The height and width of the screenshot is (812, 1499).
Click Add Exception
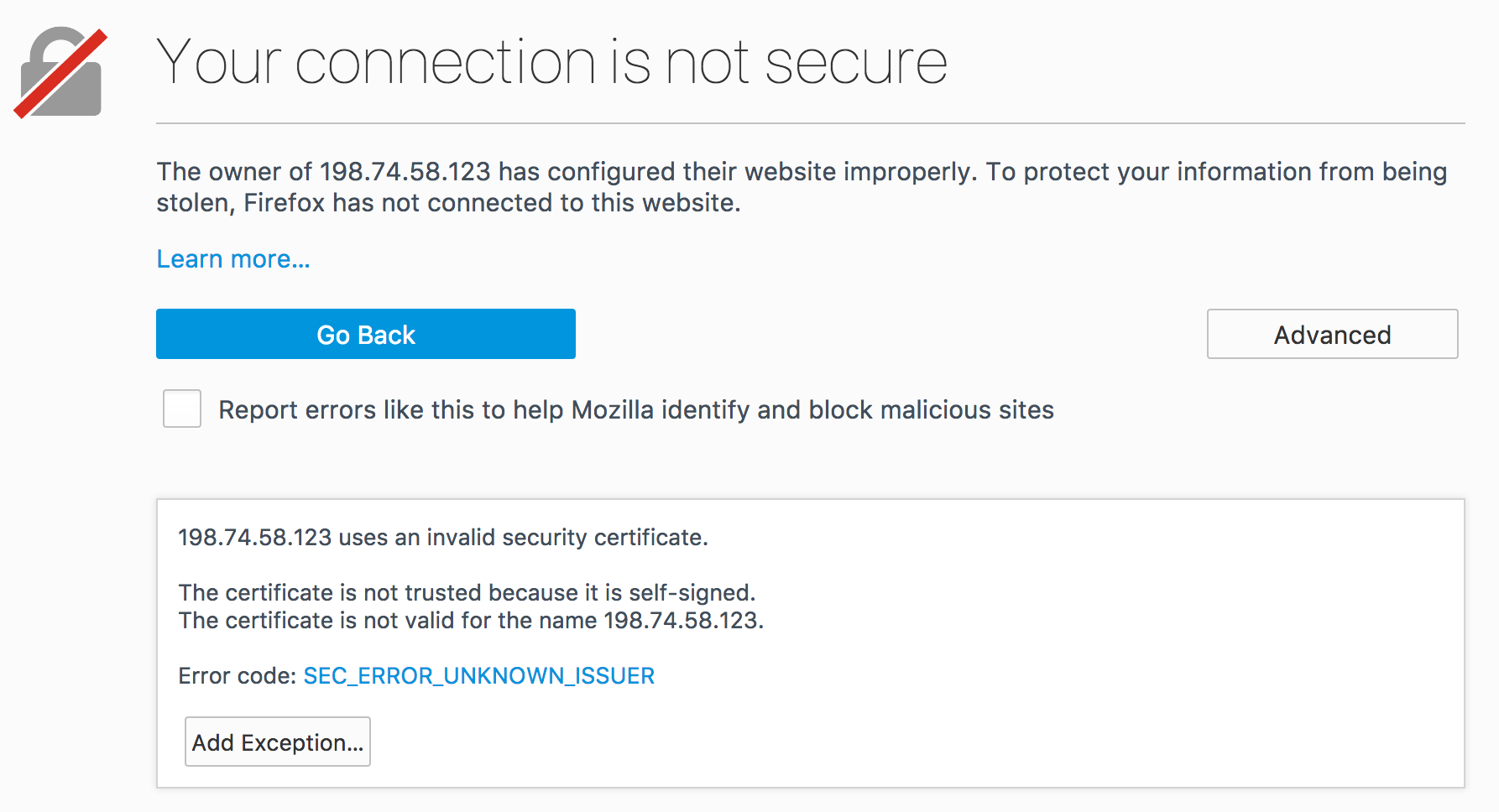(277, 742)
